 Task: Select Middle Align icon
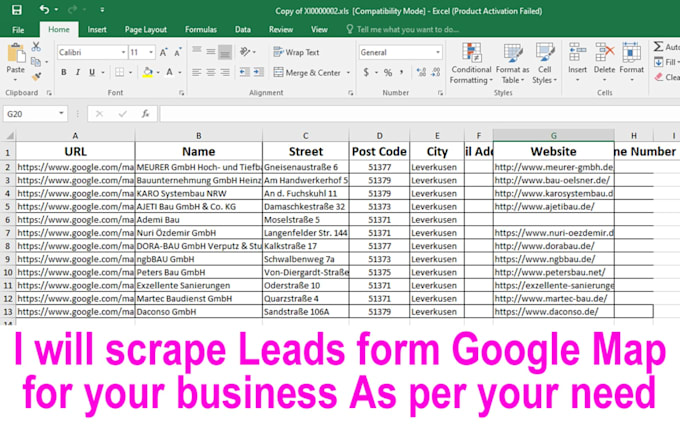(211, 52)
